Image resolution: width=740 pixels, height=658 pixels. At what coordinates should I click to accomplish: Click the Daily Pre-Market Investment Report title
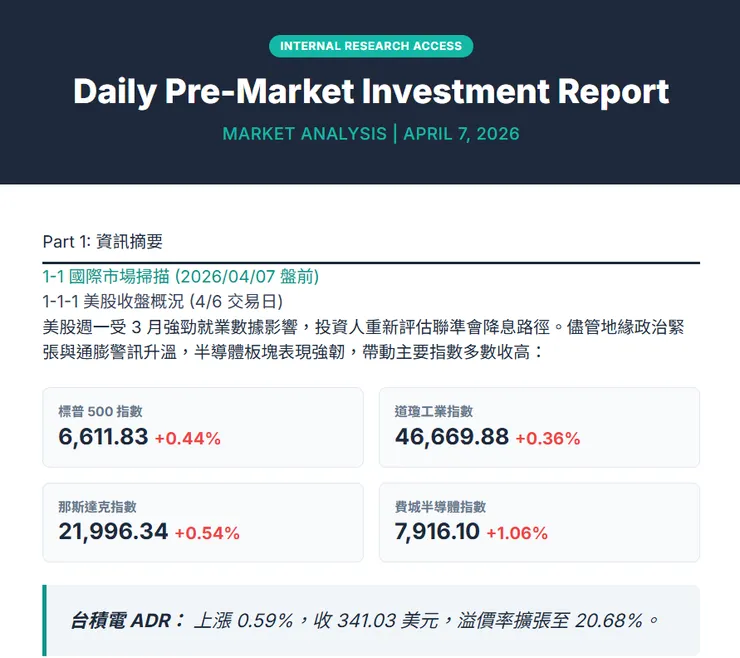pyautogui.click(x=371, y=91)
